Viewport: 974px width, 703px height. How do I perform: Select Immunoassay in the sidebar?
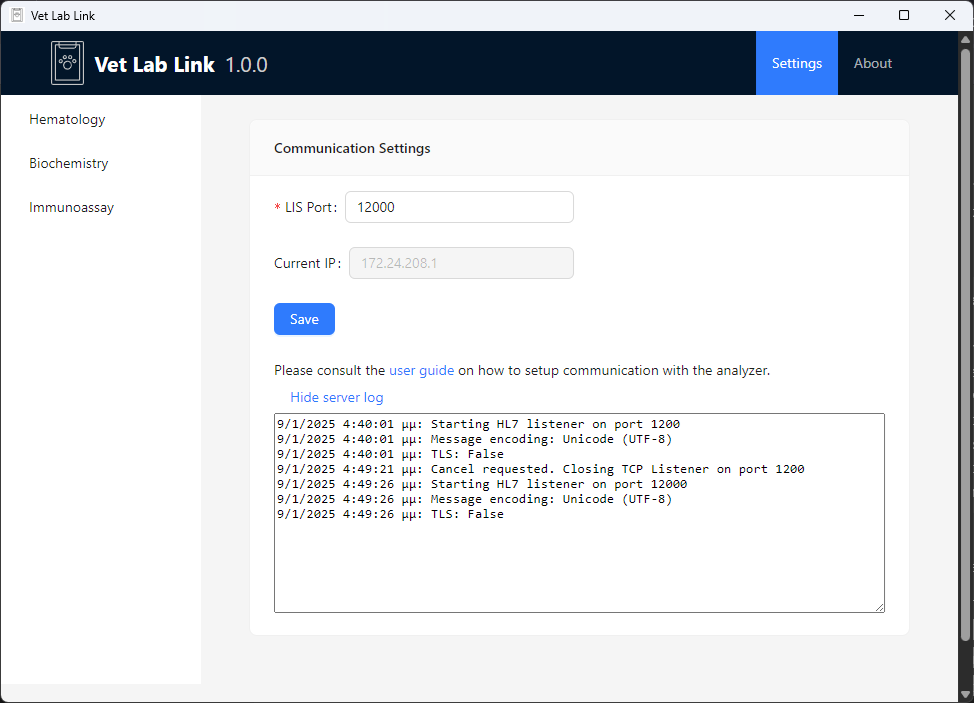point(71,207)
